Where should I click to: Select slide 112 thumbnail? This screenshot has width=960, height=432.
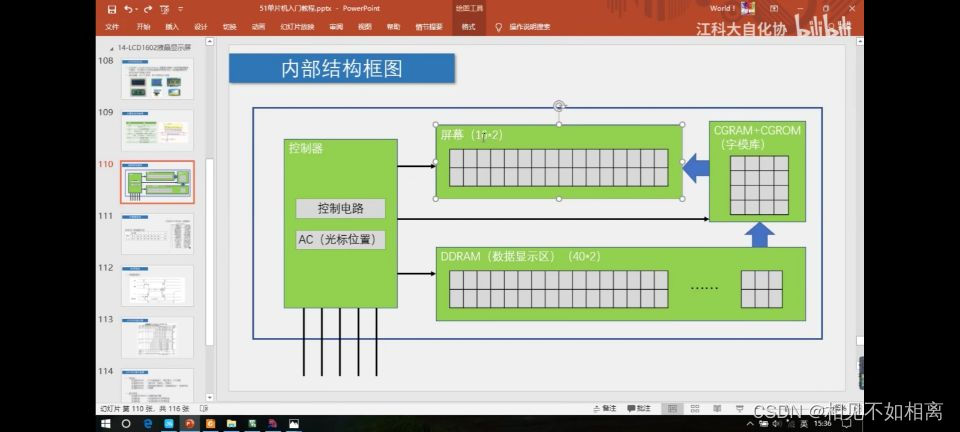click(x=157, y=285)
